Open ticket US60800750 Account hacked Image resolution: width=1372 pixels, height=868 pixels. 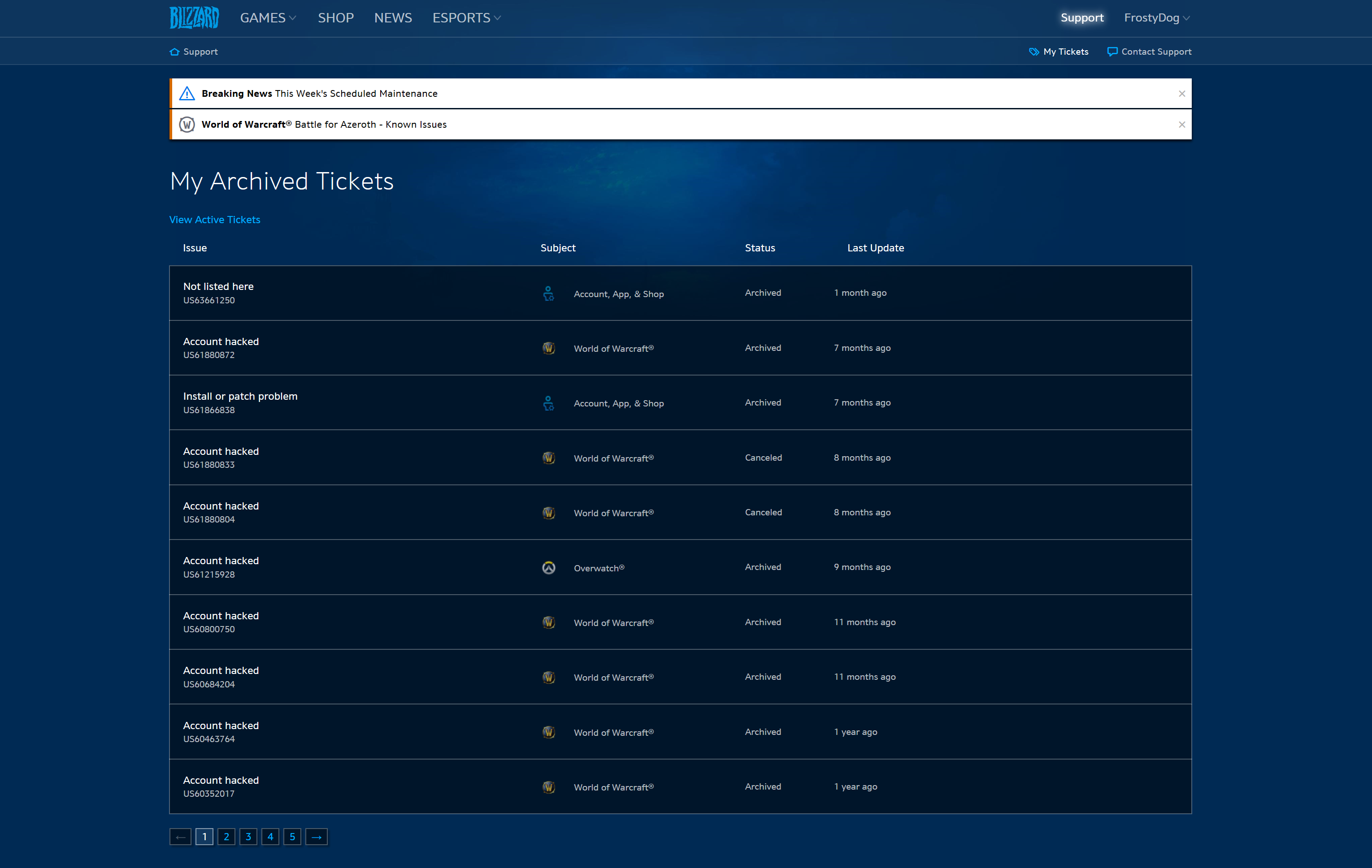[680, 622]
